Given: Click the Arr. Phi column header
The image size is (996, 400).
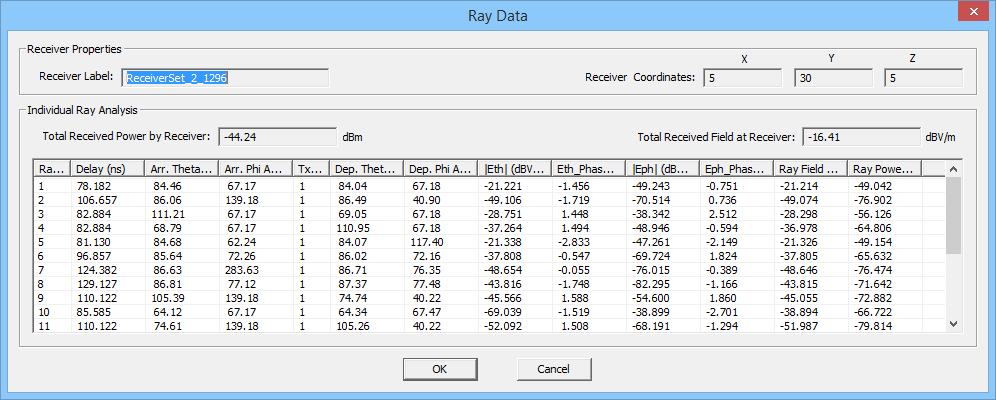Looking at the screenshot, I should 256,169.
